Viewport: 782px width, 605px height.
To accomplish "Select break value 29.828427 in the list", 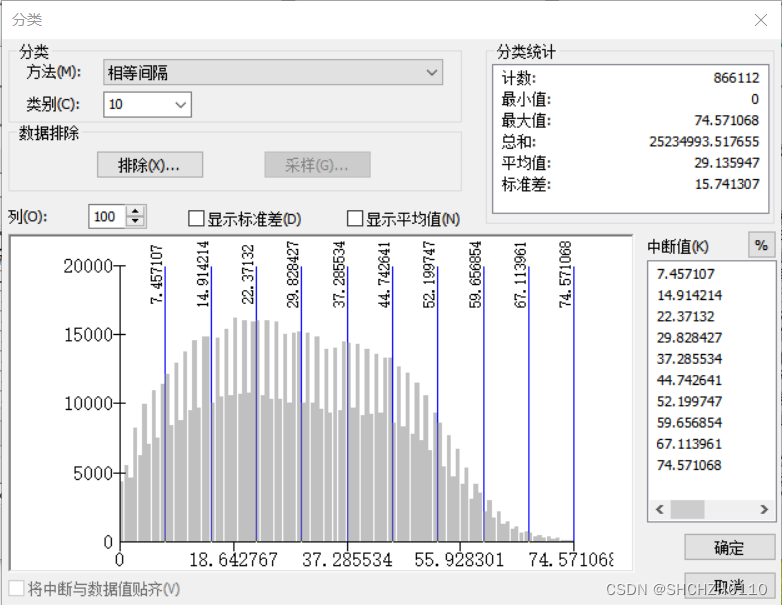I will coord(689,338).
